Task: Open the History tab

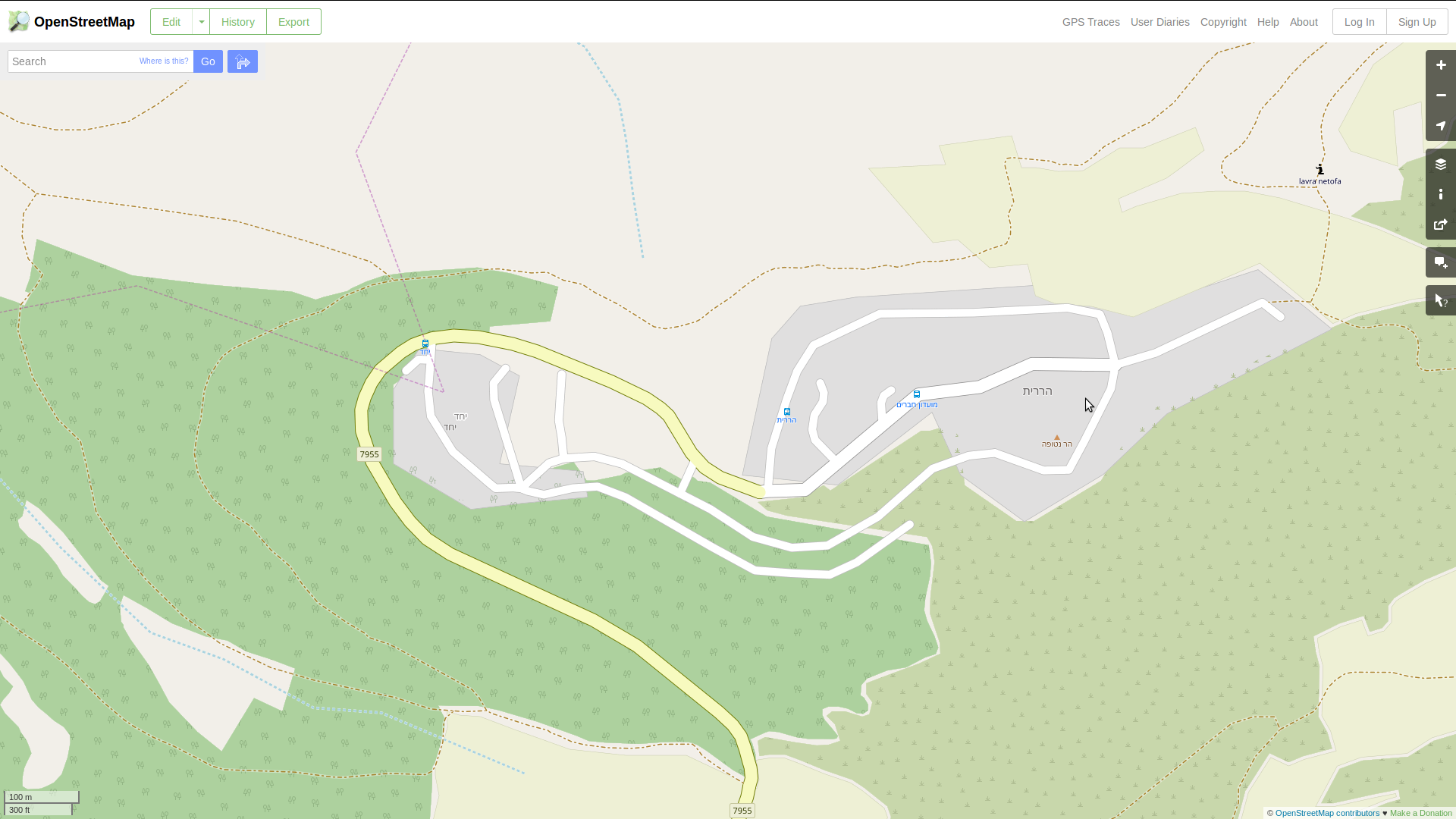Action: pyautogui.click(x=237, y=22)
